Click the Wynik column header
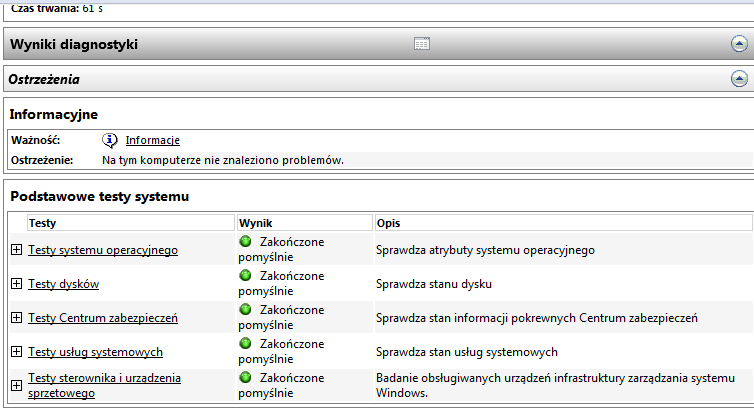Image resolution: width=754 pixels, height=412 pixels. (255, 222)
